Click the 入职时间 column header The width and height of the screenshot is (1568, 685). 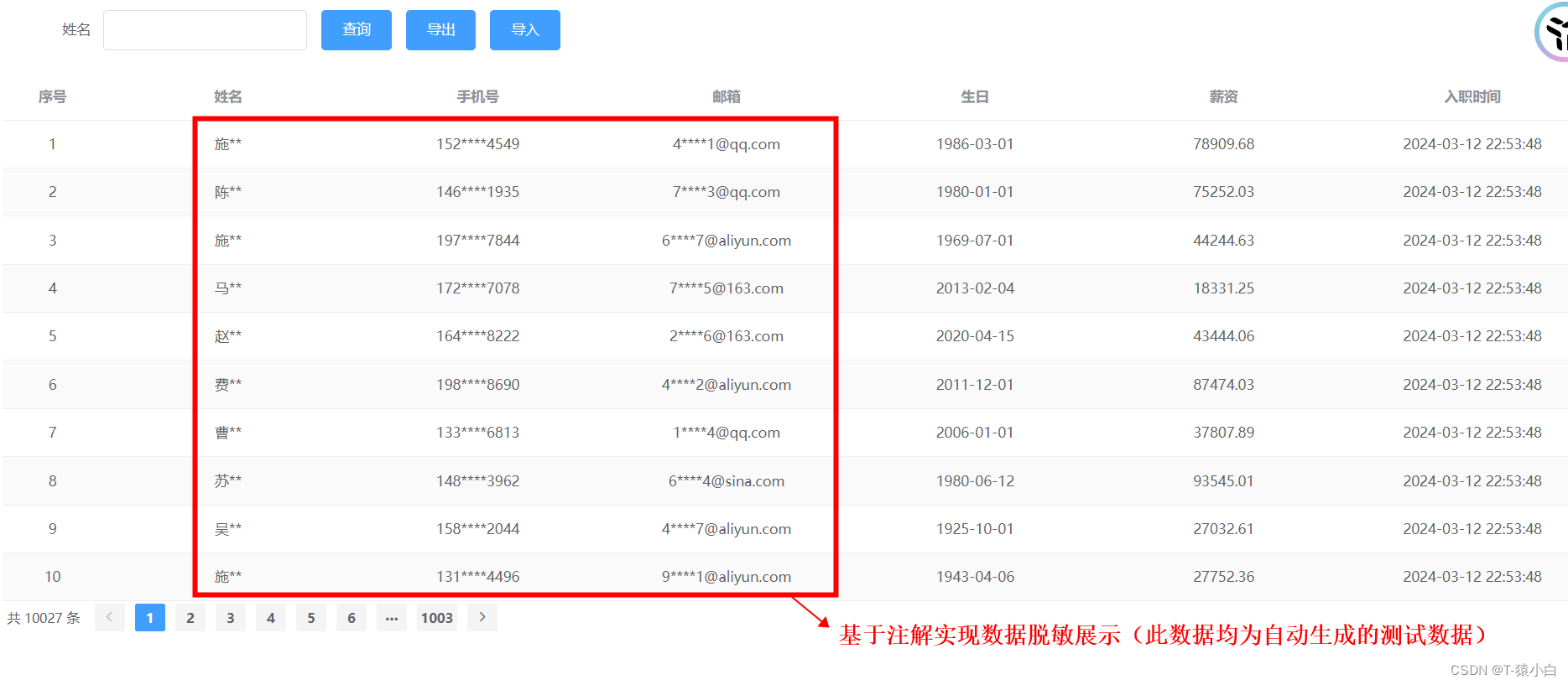pyautogui.click(x=1472, y=96)
